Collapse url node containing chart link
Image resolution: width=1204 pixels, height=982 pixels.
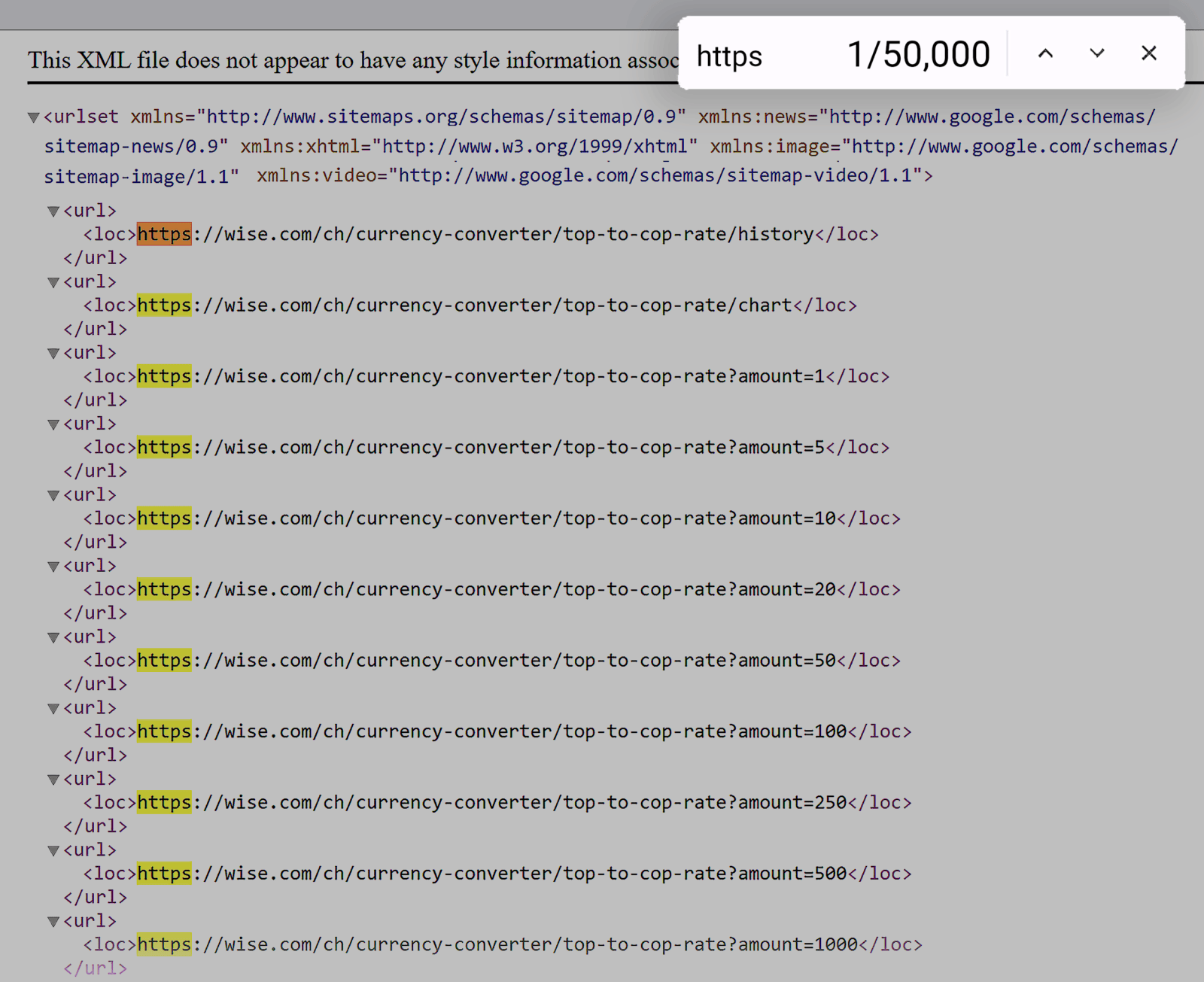(53, 283)
